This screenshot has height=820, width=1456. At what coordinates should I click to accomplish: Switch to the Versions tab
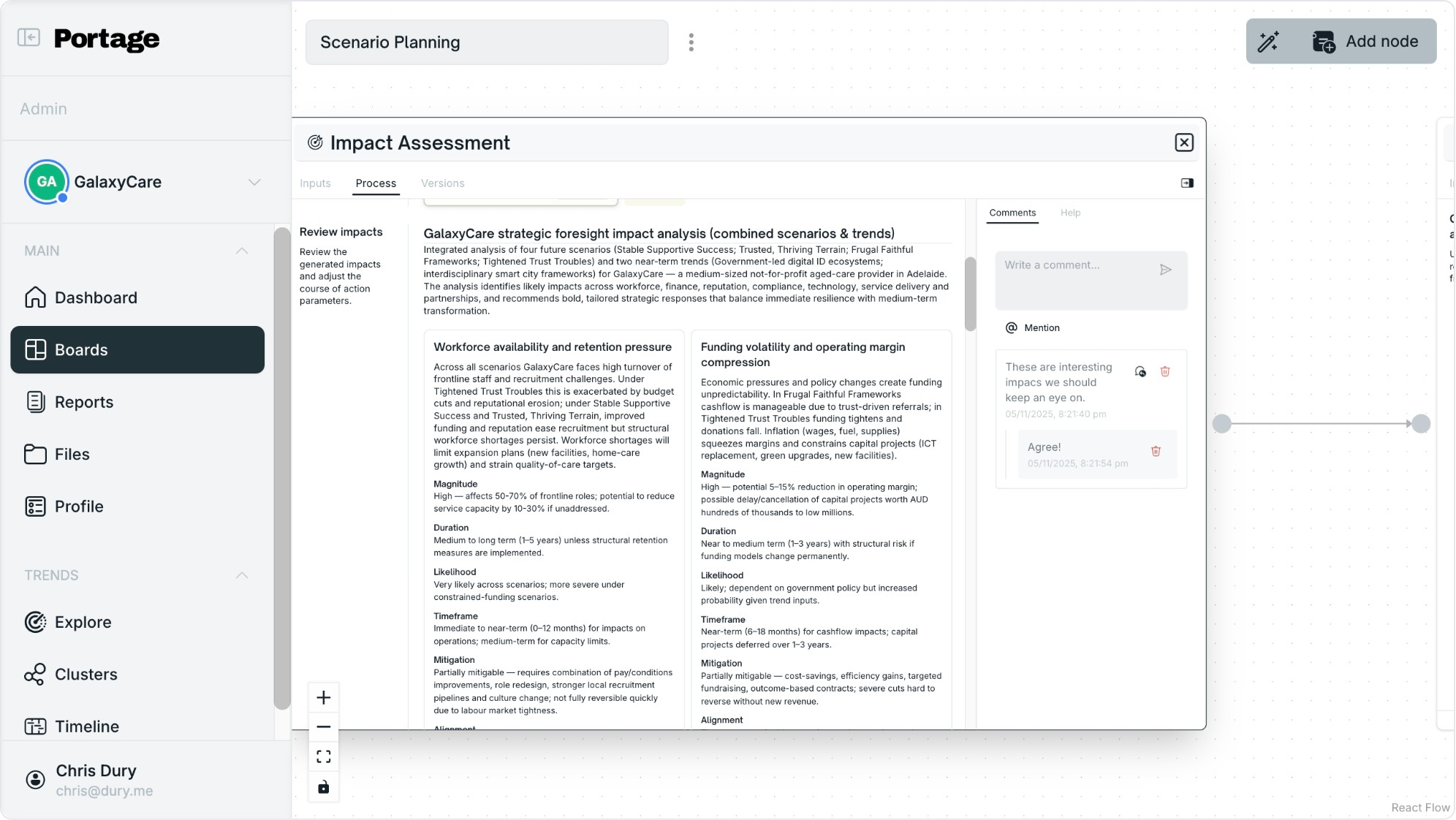pos(442,183)
